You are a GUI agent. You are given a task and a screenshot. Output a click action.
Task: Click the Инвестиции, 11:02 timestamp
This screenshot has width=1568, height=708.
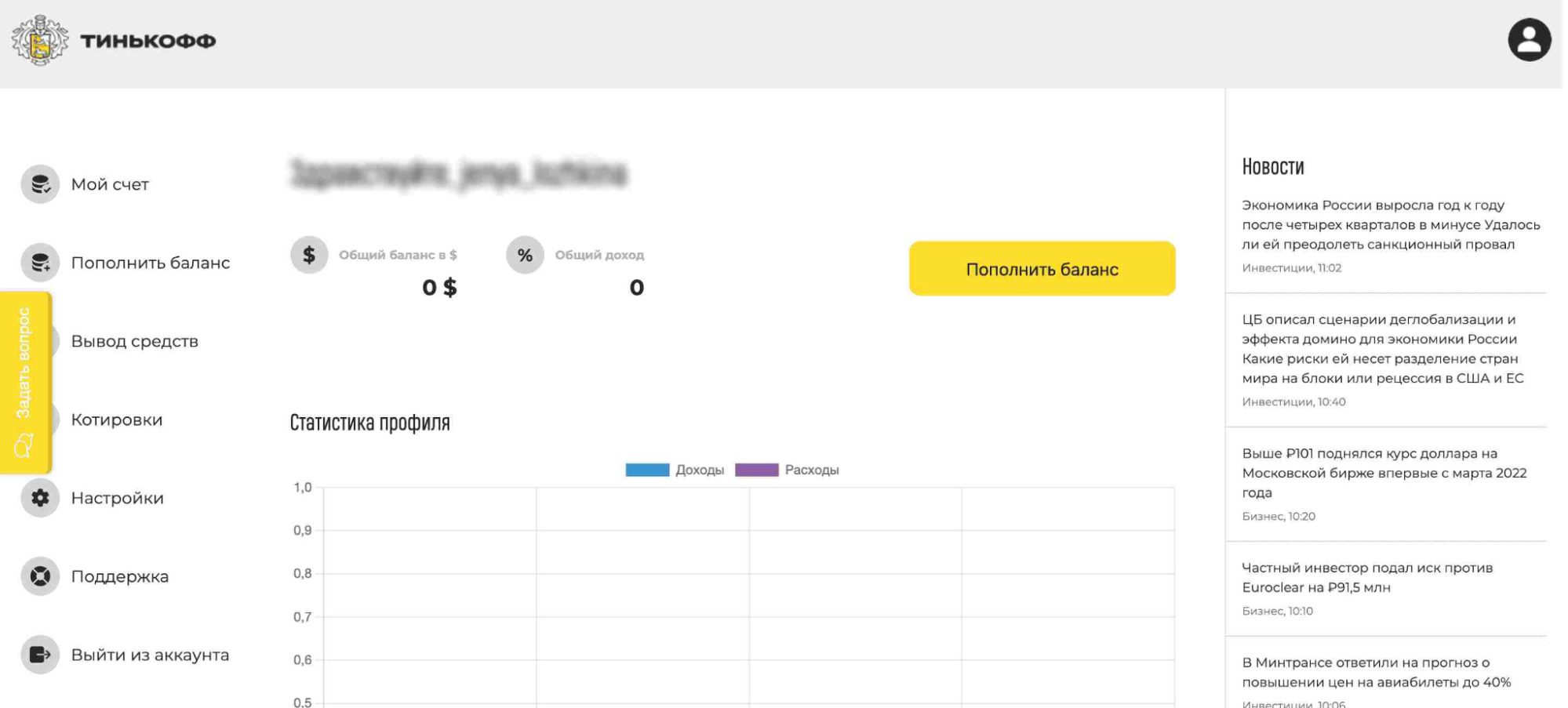click(1291, 267)
